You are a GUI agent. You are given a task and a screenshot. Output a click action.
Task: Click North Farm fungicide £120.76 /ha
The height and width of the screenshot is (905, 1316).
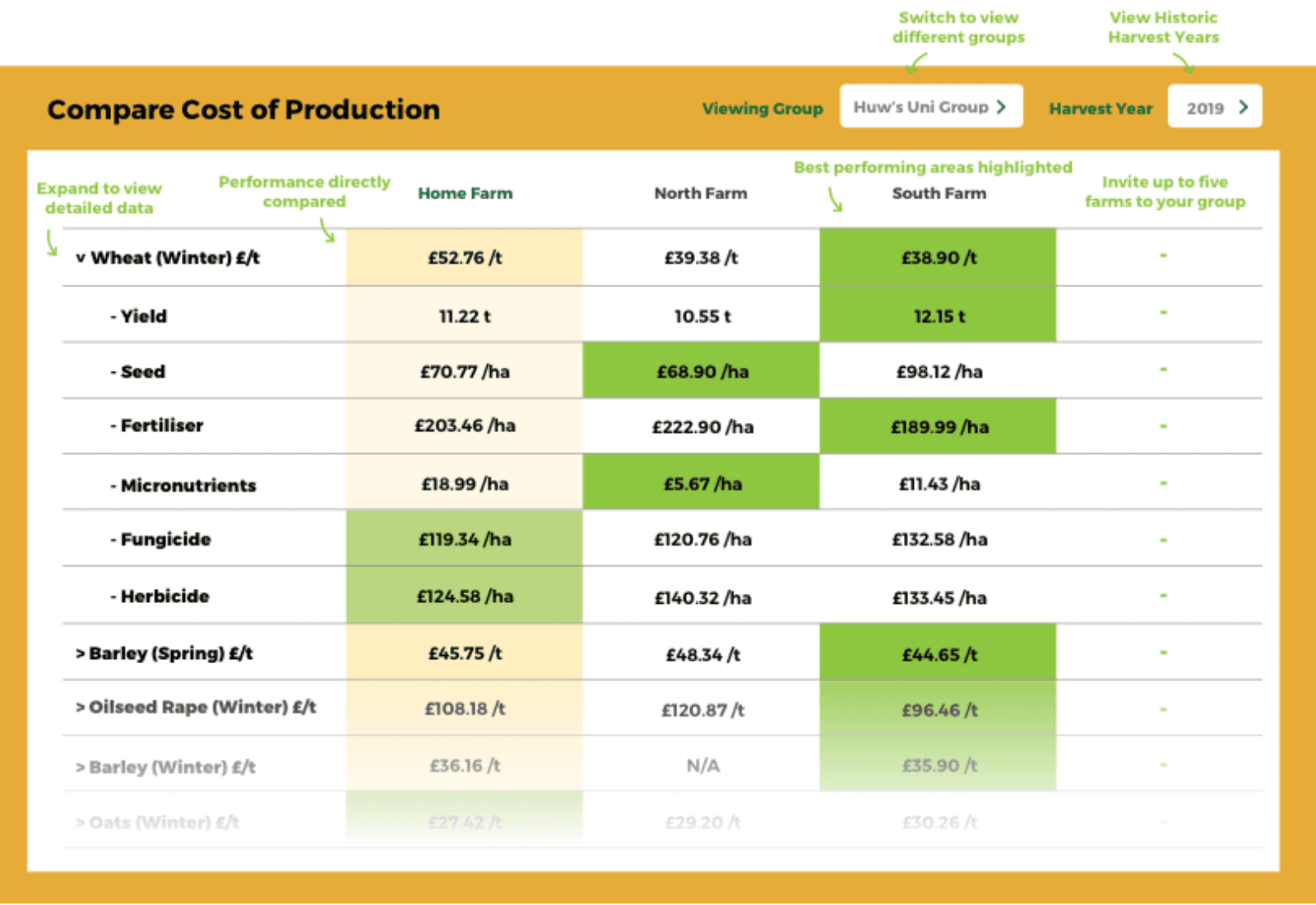(701, 539)
